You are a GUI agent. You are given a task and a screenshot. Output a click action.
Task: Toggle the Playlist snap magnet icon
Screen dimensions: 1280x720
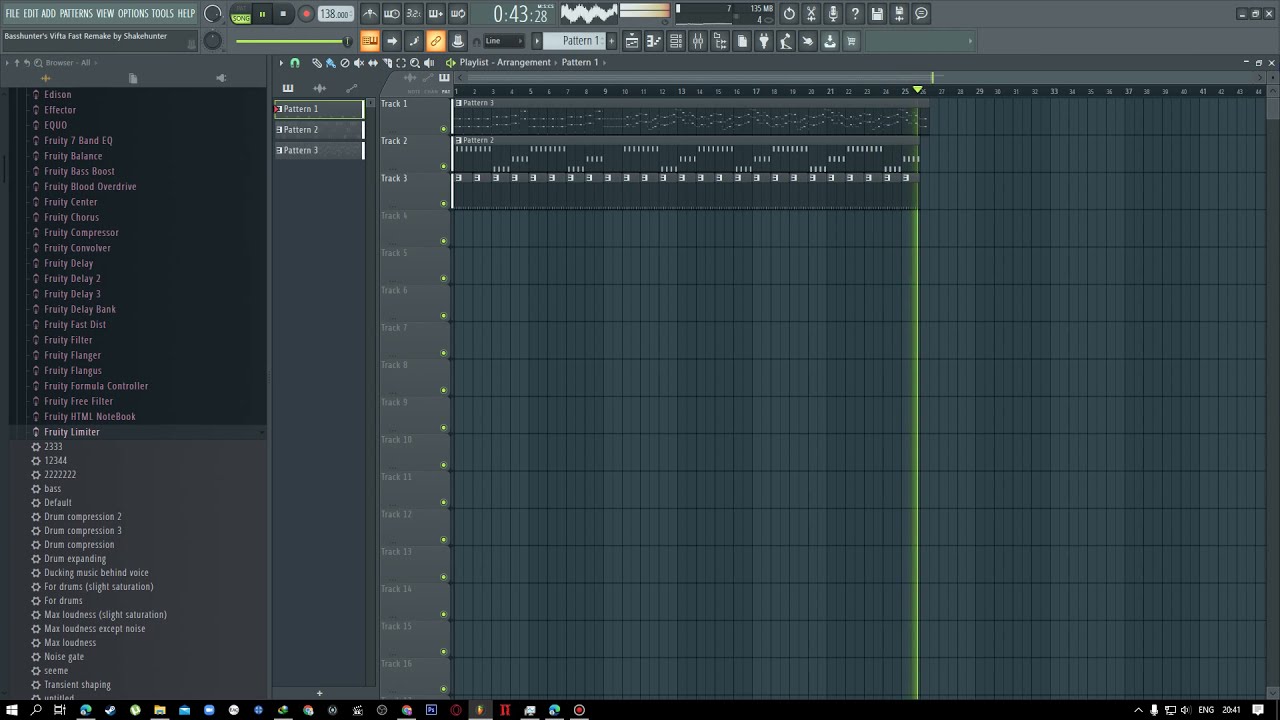pyautogui.click(x=295, y=63)
